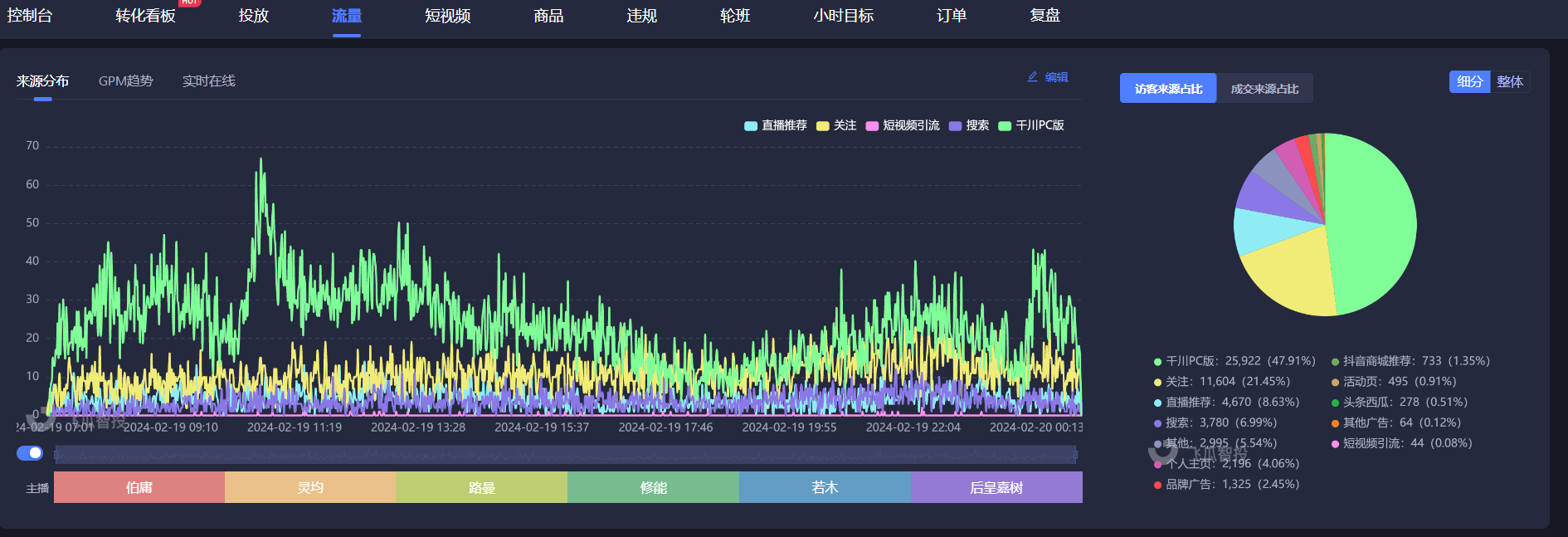Select anchor segment 灵均
Screen dimensions: 1568x537
(310, 487)
